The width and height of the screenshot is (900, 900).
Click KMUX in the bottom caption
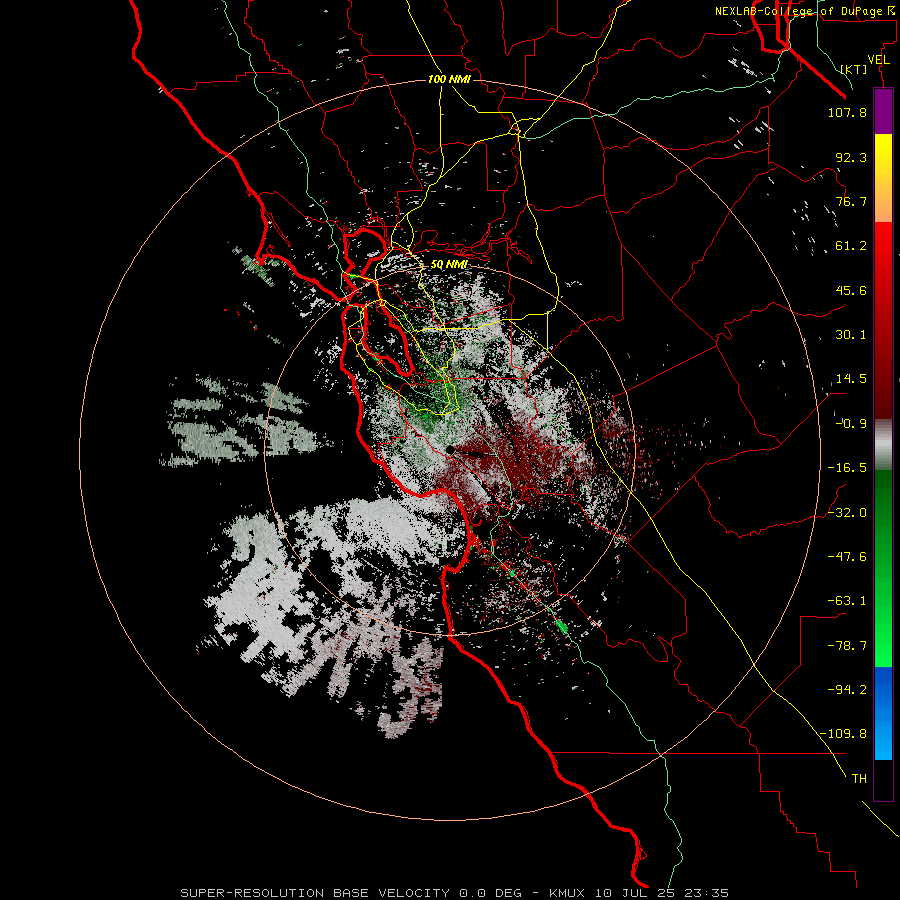[x=568, y=893]
